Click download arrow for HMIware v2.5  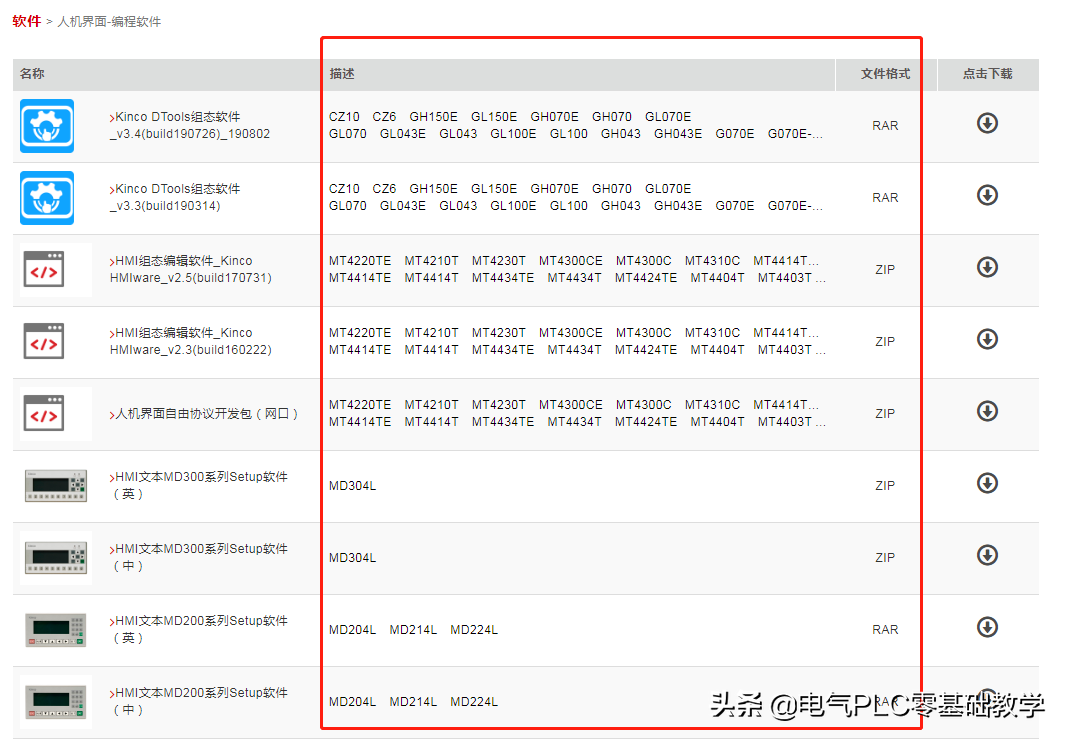coord(987,267)
